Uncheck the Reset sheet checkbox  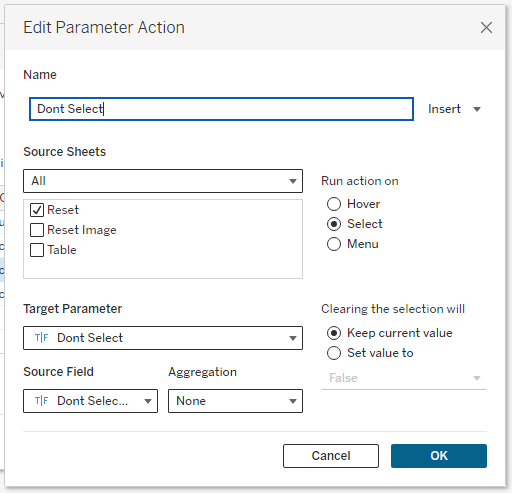pos(37,210)
